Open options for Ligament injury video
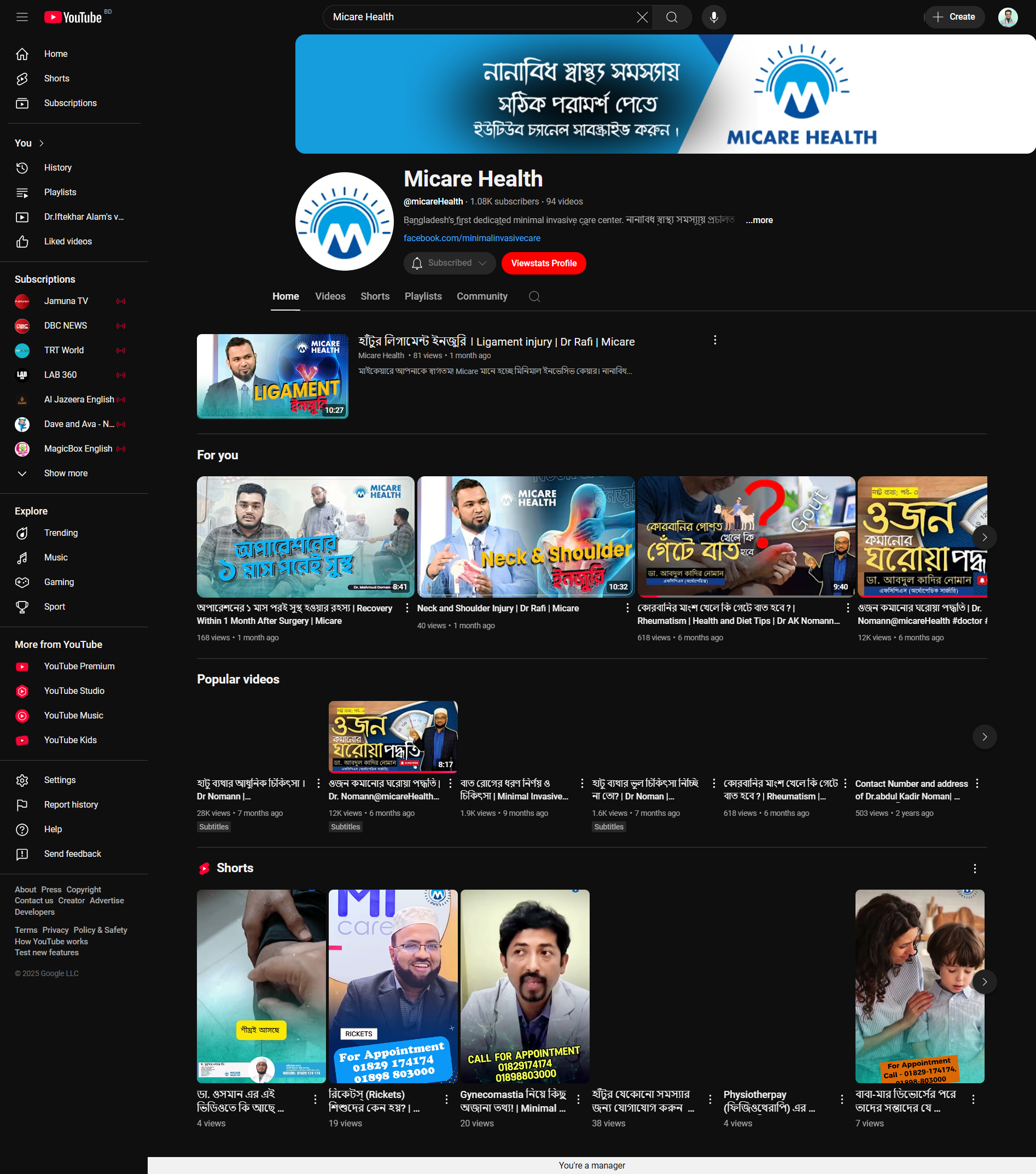1036x1174 pixels. coord(715,341)
